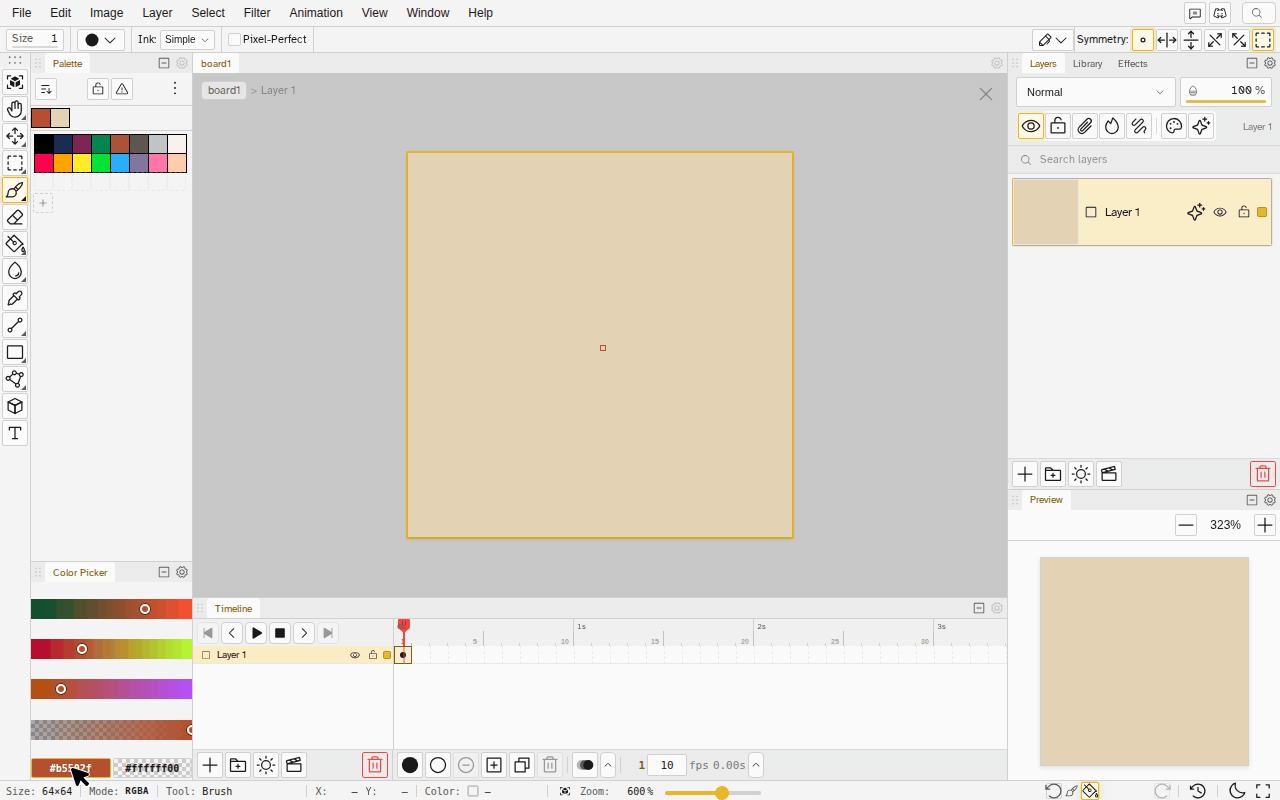Select the Line tool

pos(15,325)
